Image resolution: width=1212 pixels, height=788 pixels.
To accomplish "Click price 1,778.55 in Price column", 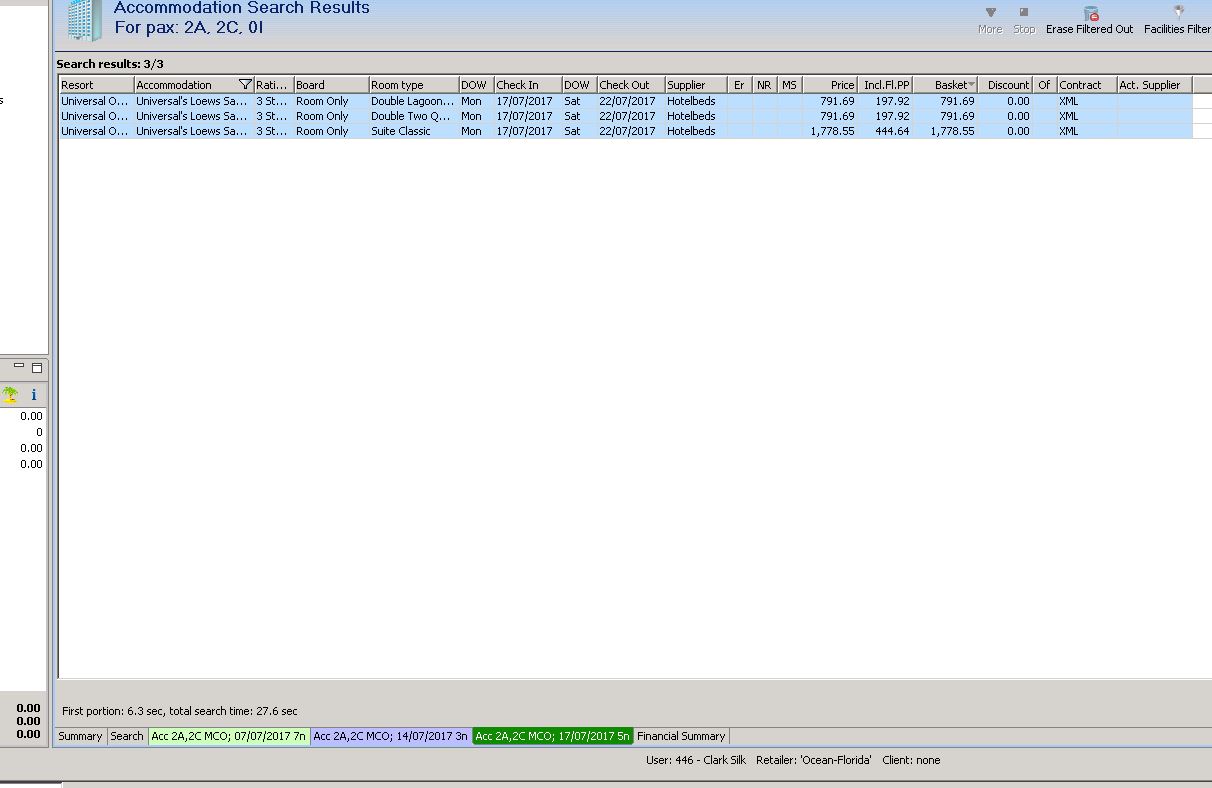I will [832, 131].
